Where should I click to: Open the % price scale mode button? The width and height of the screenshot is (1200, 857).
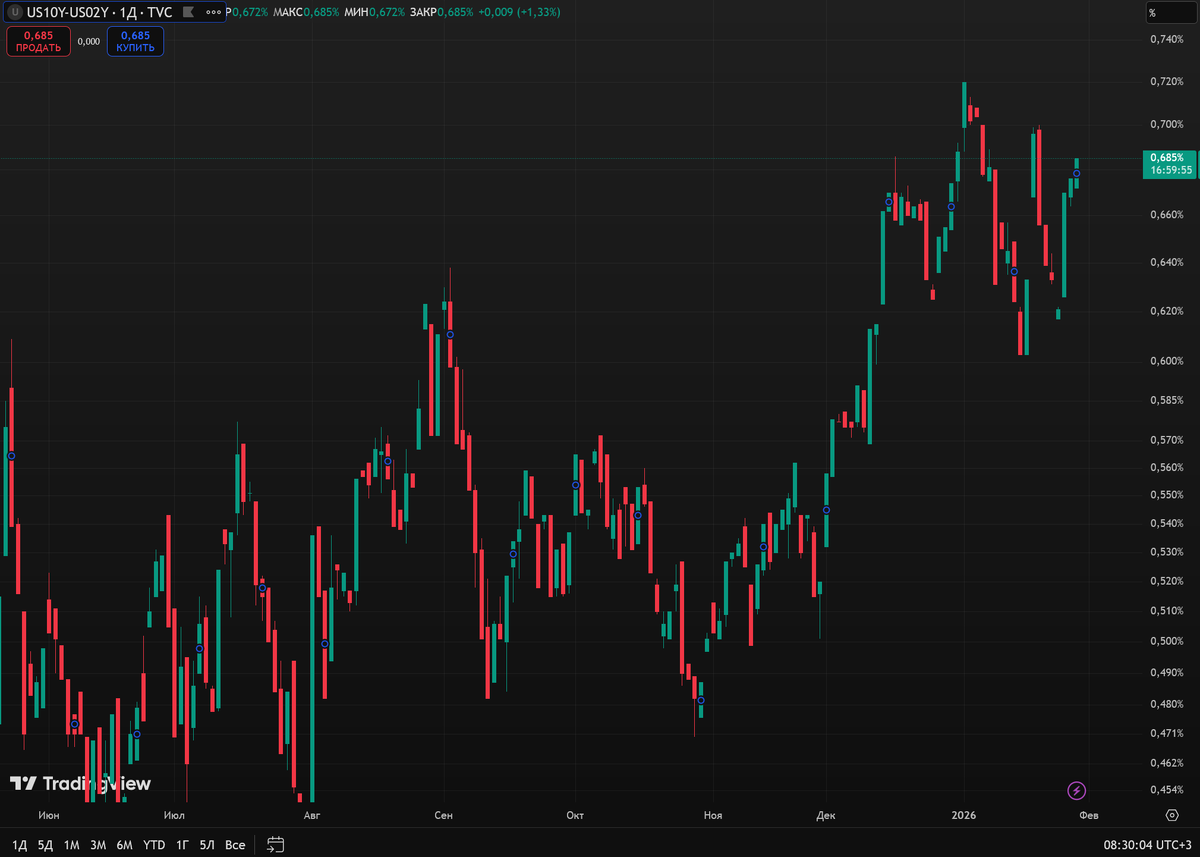click(1171, 13)
